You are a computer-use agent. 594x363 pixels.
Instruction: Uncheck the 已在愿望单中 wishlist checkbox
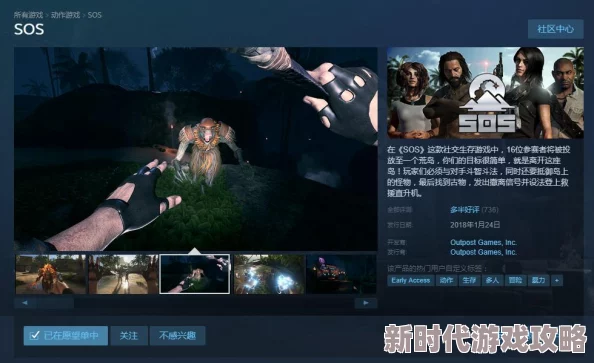point(34,335)
